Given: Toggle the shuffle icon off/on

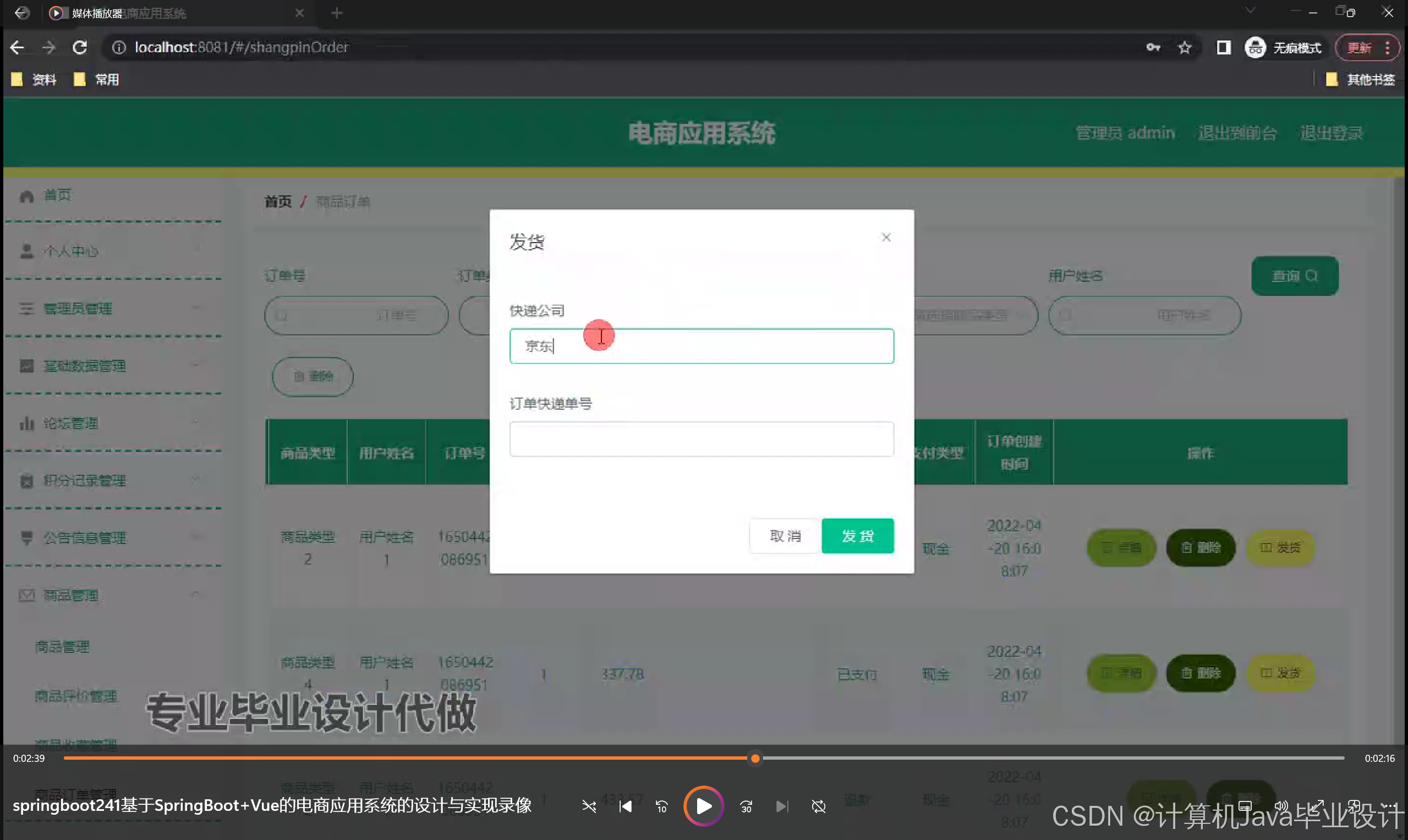Looking at the screenshot, I should tap(589, 806).
